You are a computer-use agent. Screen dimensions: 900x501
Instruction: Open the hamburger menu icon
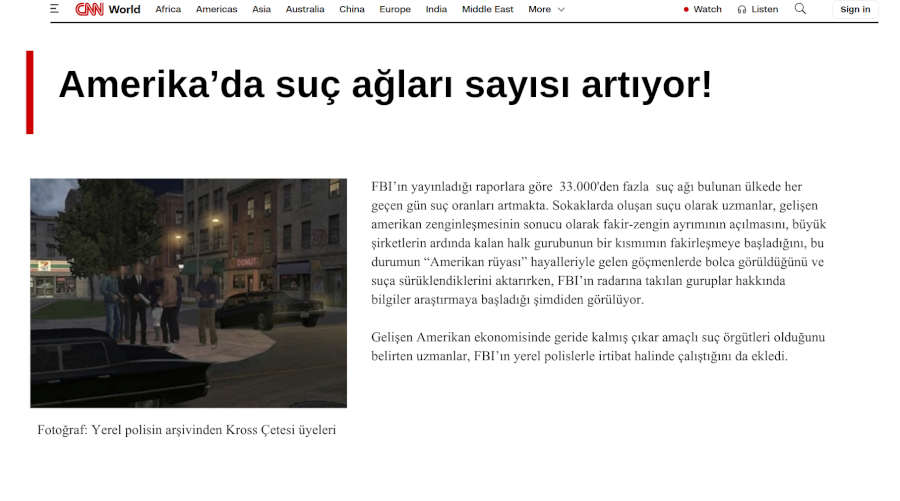click(x=55, y=9)
